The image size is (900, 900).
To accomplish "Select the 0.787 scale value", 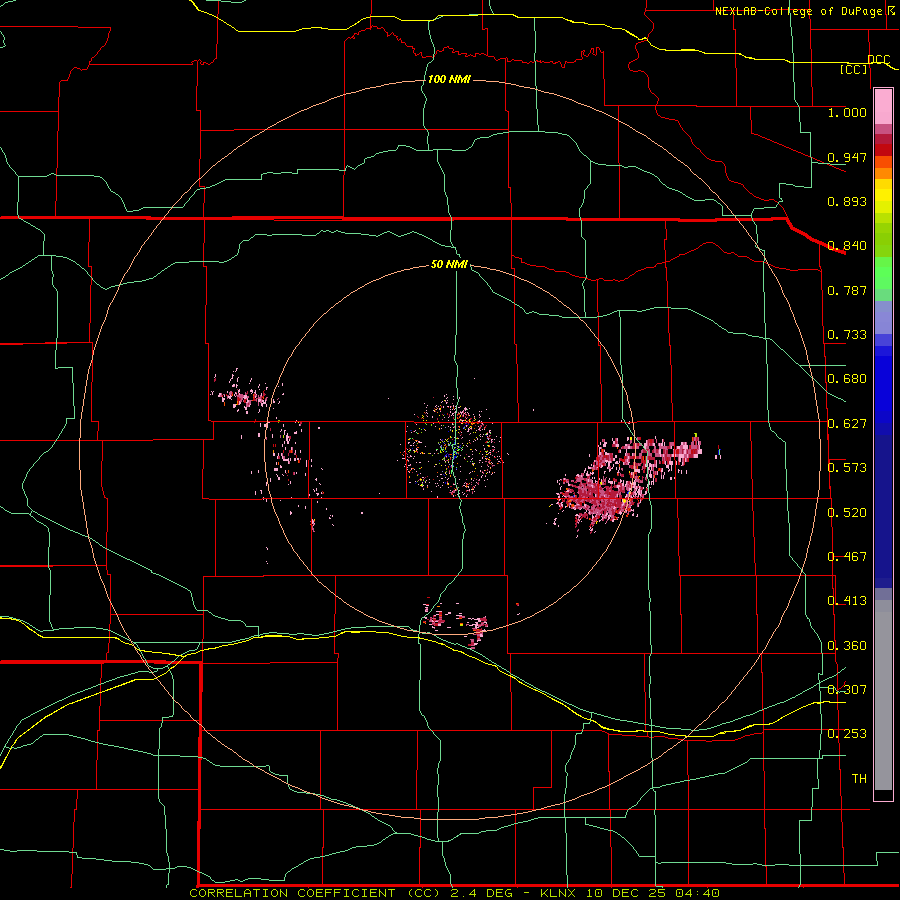I will 847,290.
